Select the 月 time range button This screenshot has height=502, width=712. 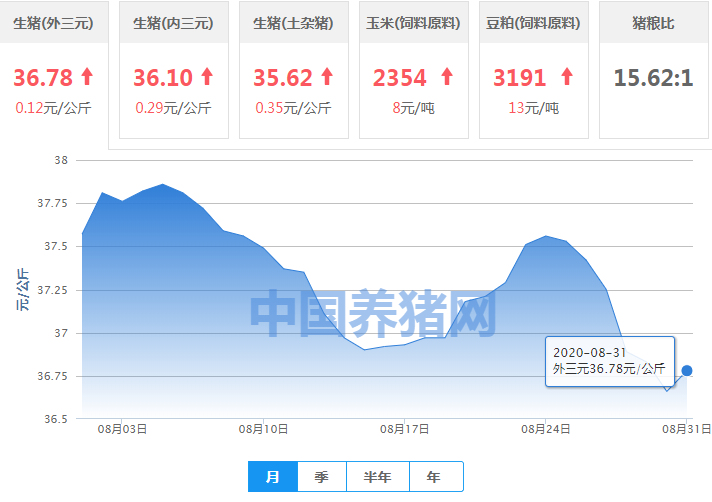click(x=273, y=477)
